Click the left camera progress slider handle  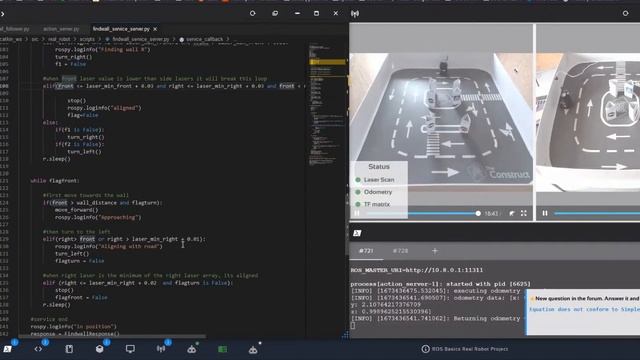(x=478, y=213)
